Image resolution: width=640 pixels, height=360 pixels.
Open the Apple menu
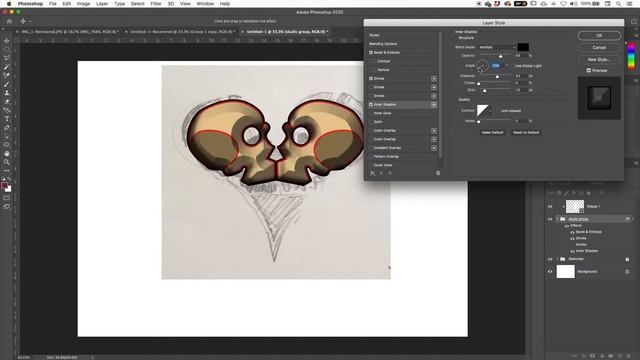[x=9, y=4]
